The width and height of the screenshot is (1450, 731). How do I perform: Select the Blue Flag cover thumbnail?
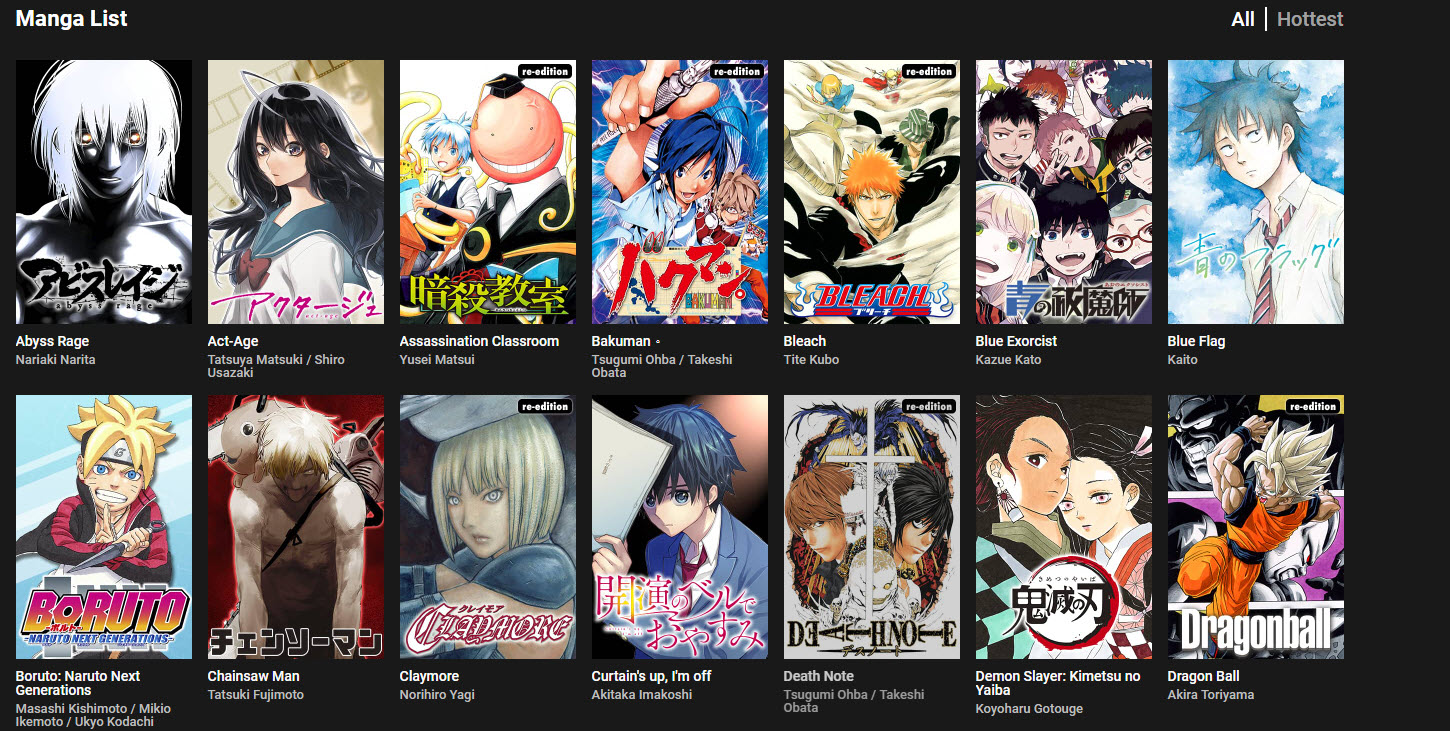click(x=1256, y=192)
